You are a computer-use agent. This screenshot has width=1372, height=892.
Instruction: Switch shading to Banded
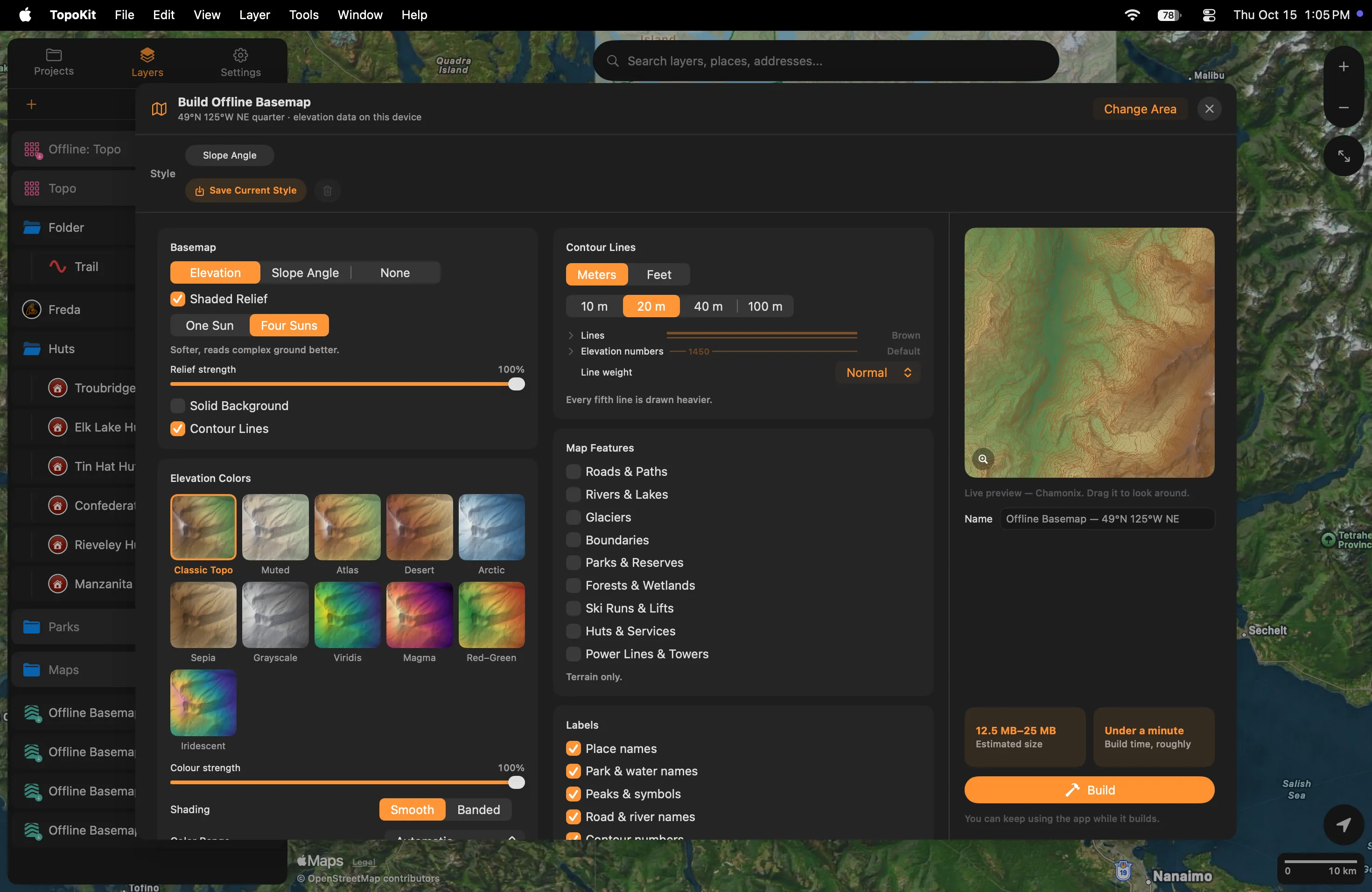(478, 809)
